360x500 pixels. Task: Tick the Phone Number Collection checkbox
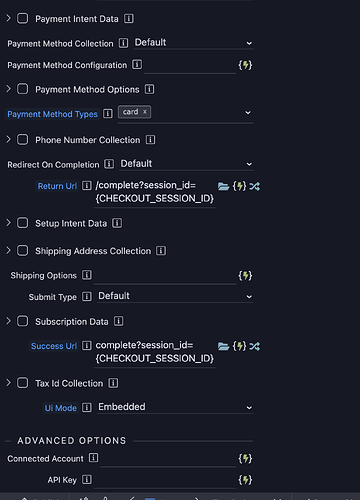click(22, 140)
